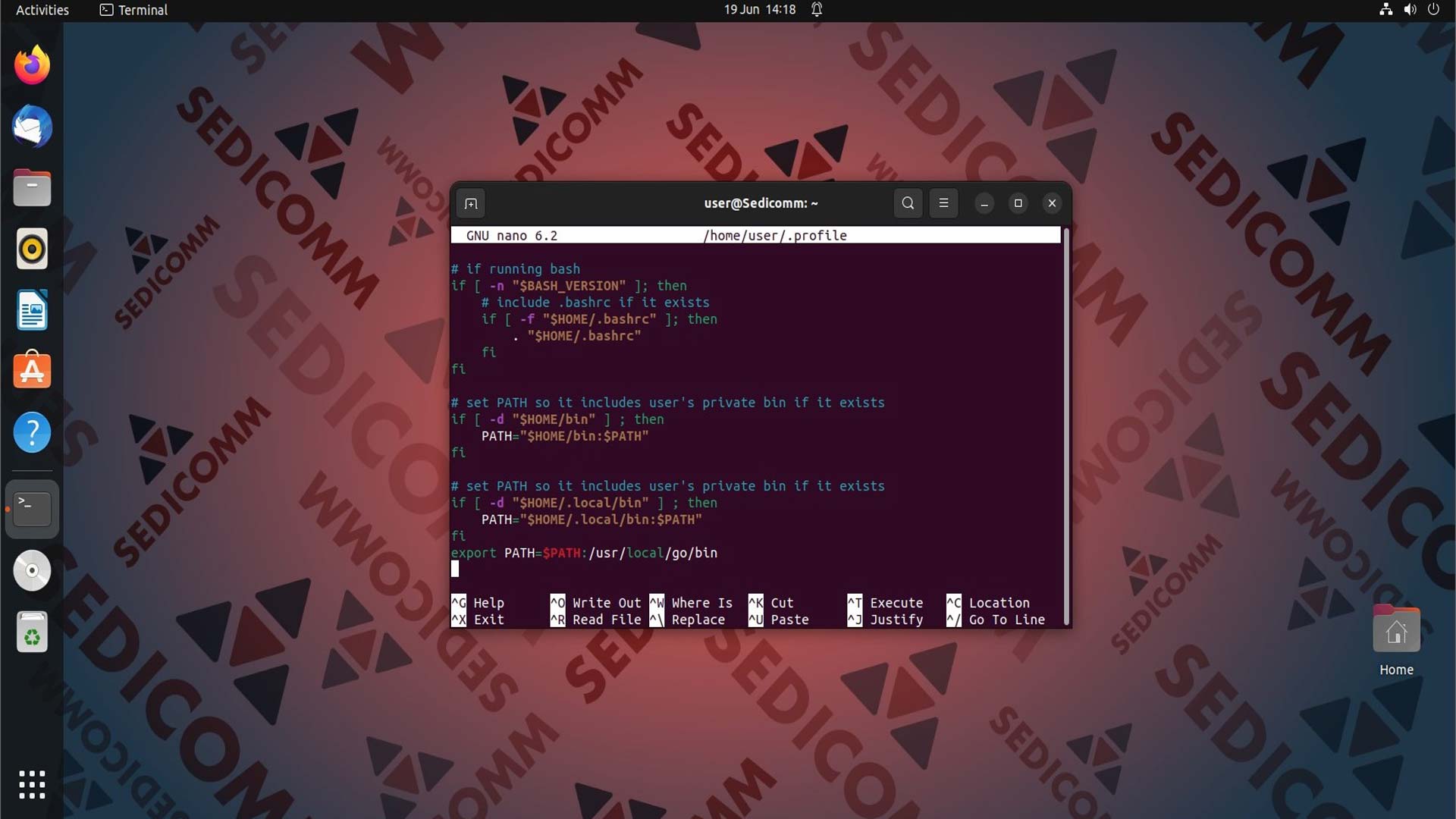Open the Help icon in the dock

(32, 432)
